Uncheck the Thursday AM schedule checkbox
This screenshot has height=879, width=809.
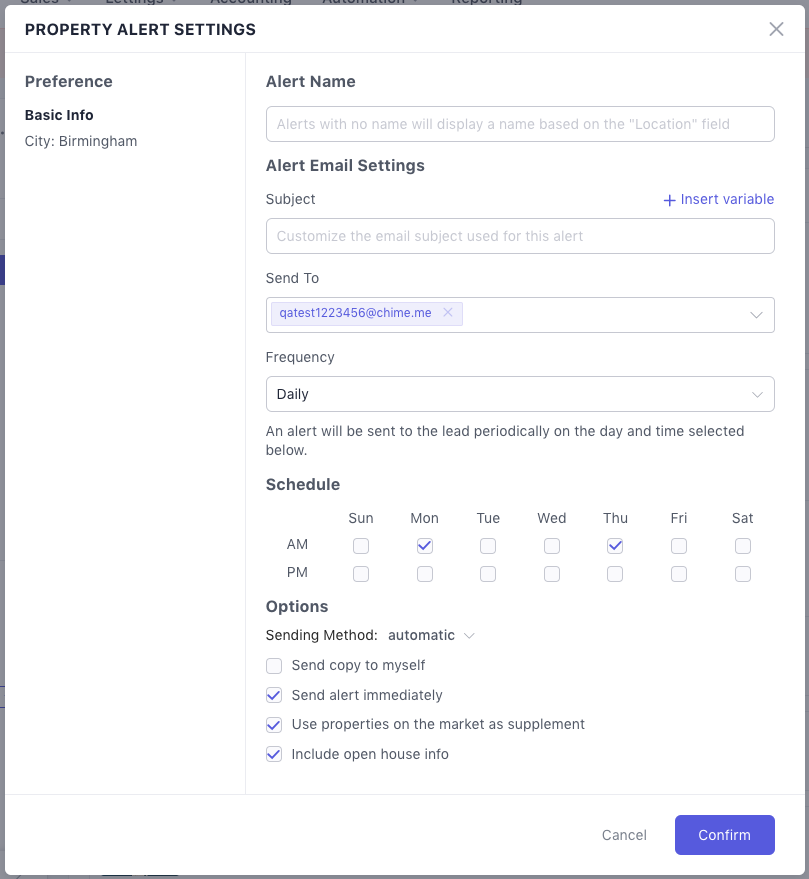click(615, 546)
